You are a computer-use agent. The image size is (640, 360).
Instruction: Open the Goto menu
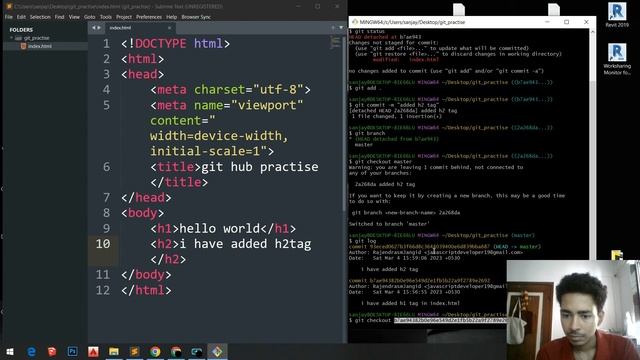(x=90, y=17)
